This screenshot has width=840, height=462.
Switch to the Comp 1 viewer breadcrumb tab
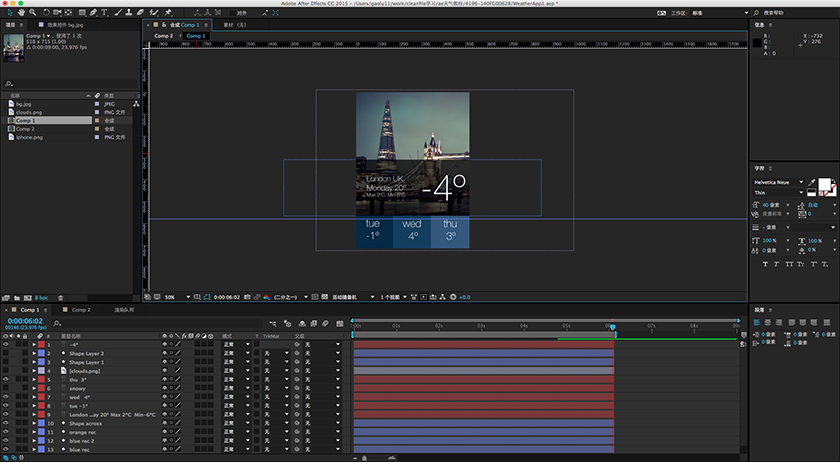[x=196, y=36]
